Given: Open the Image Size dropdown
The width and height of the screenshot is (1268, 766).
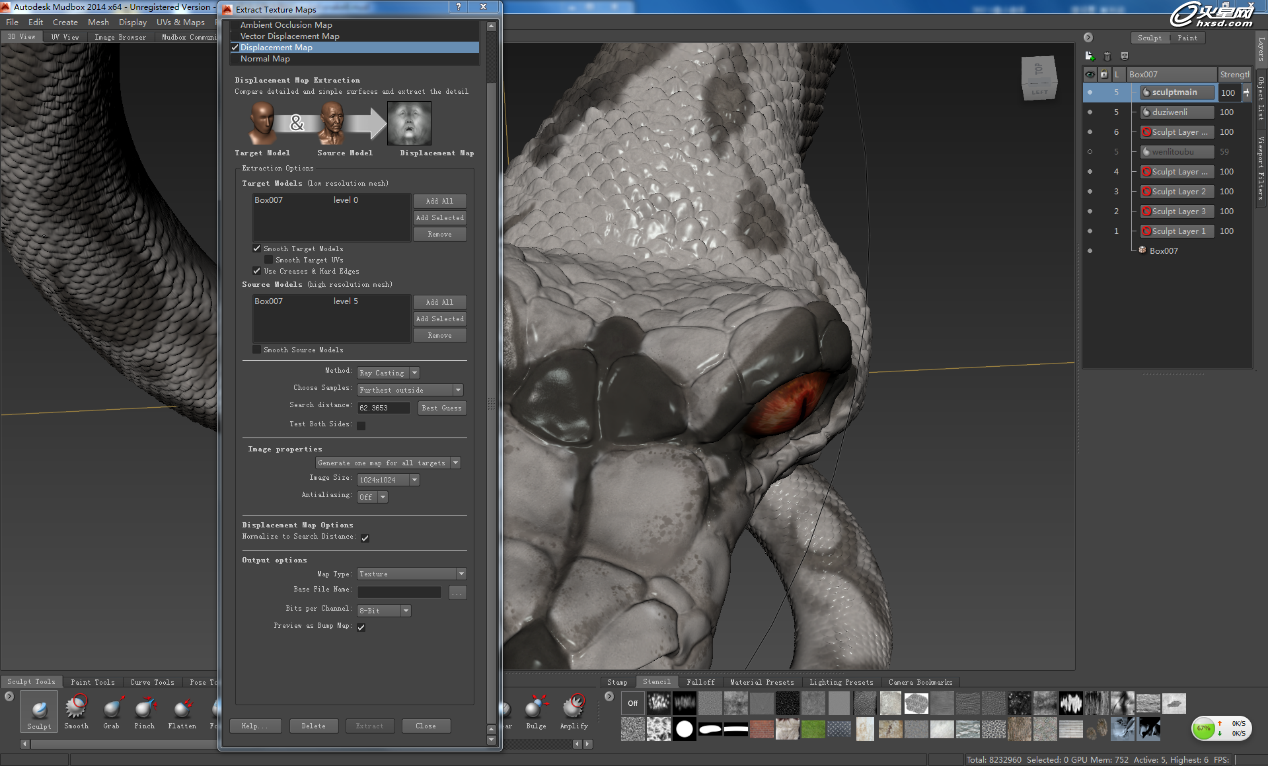Looking at the screenshot, I should click(x=388, y=480).
